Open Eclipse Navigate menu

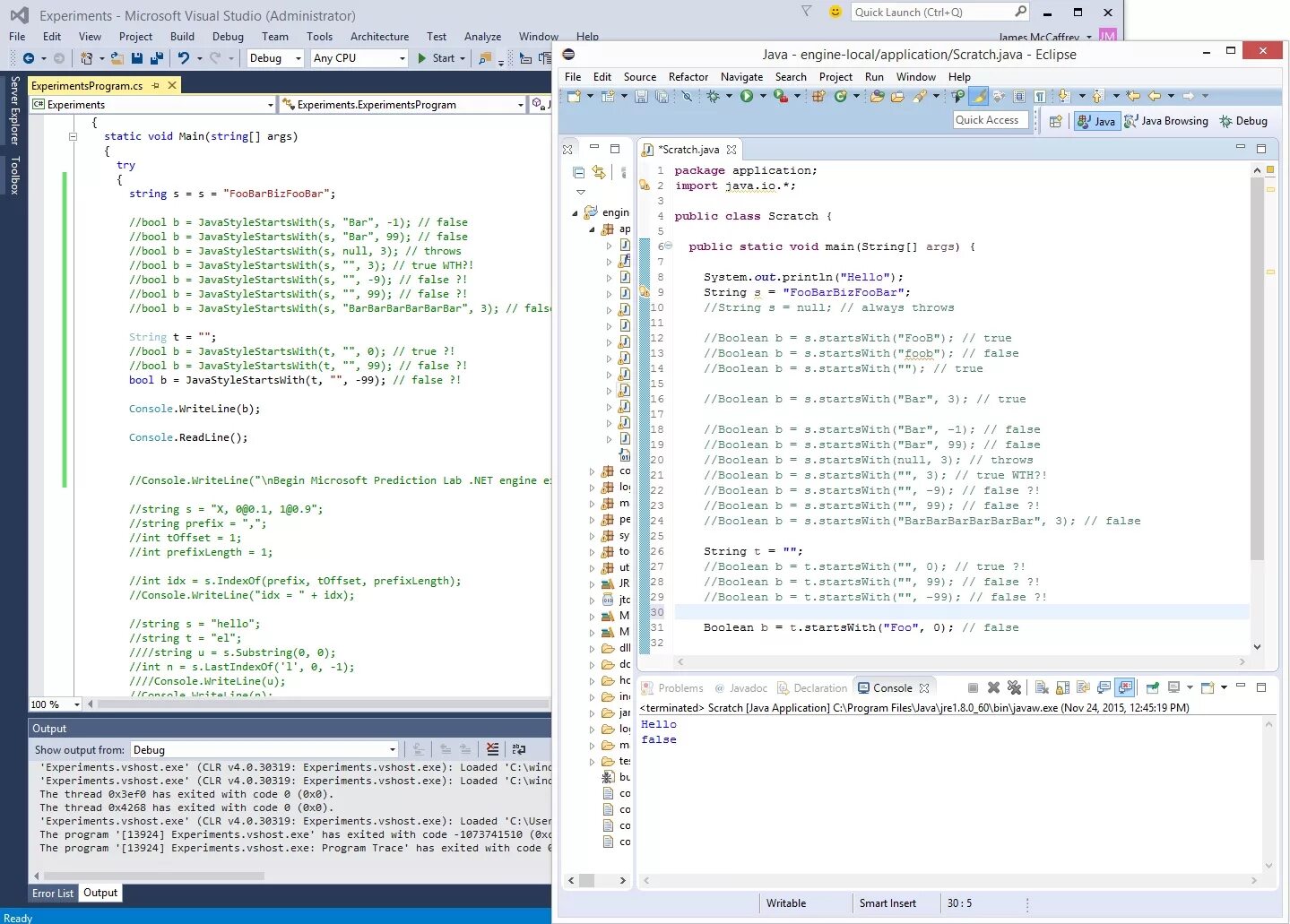[x=741, y=77]
